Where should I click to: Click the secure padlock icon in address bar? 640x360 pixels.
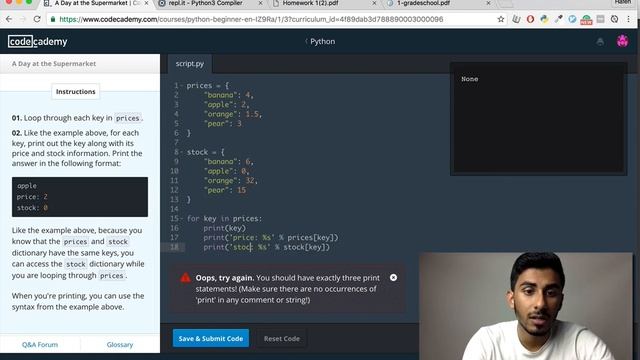click(x=53, y=19)
